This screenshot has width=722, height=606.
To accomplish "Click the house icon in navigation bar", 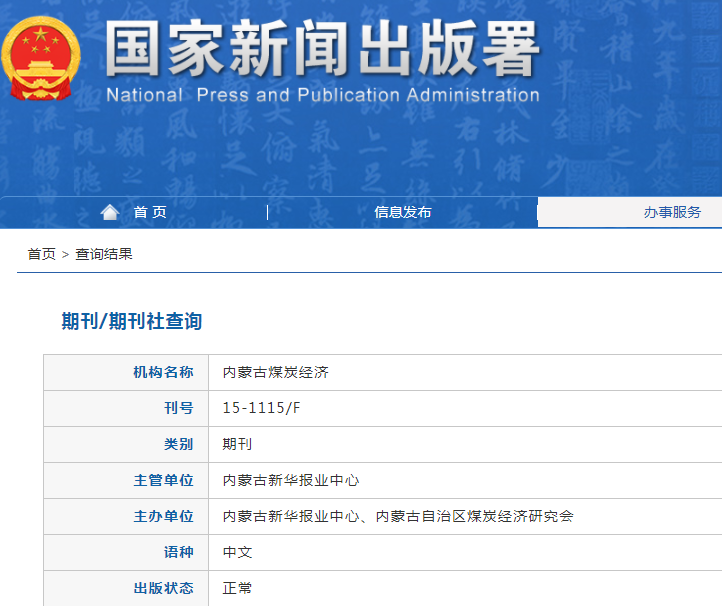I will tap(110, 212).
